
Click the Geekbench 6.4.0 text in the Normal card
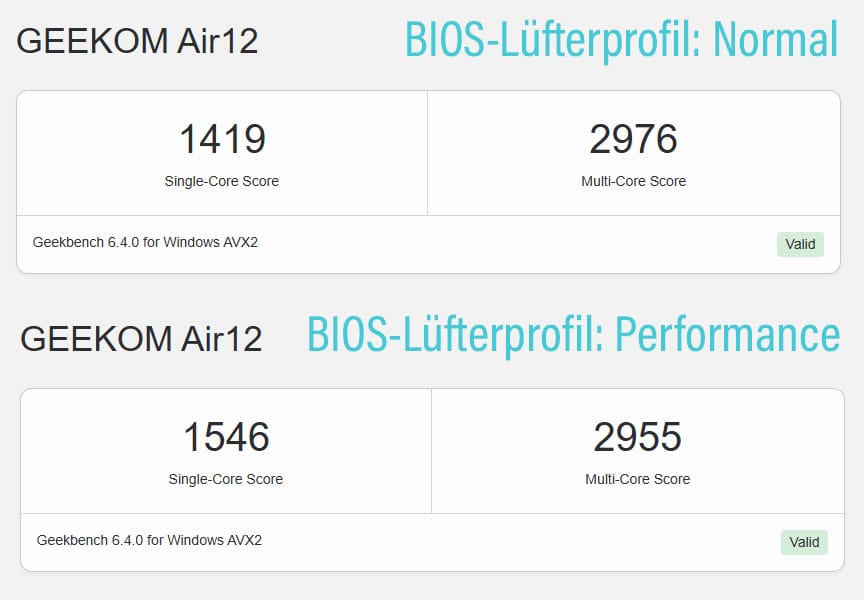(145, 242)
